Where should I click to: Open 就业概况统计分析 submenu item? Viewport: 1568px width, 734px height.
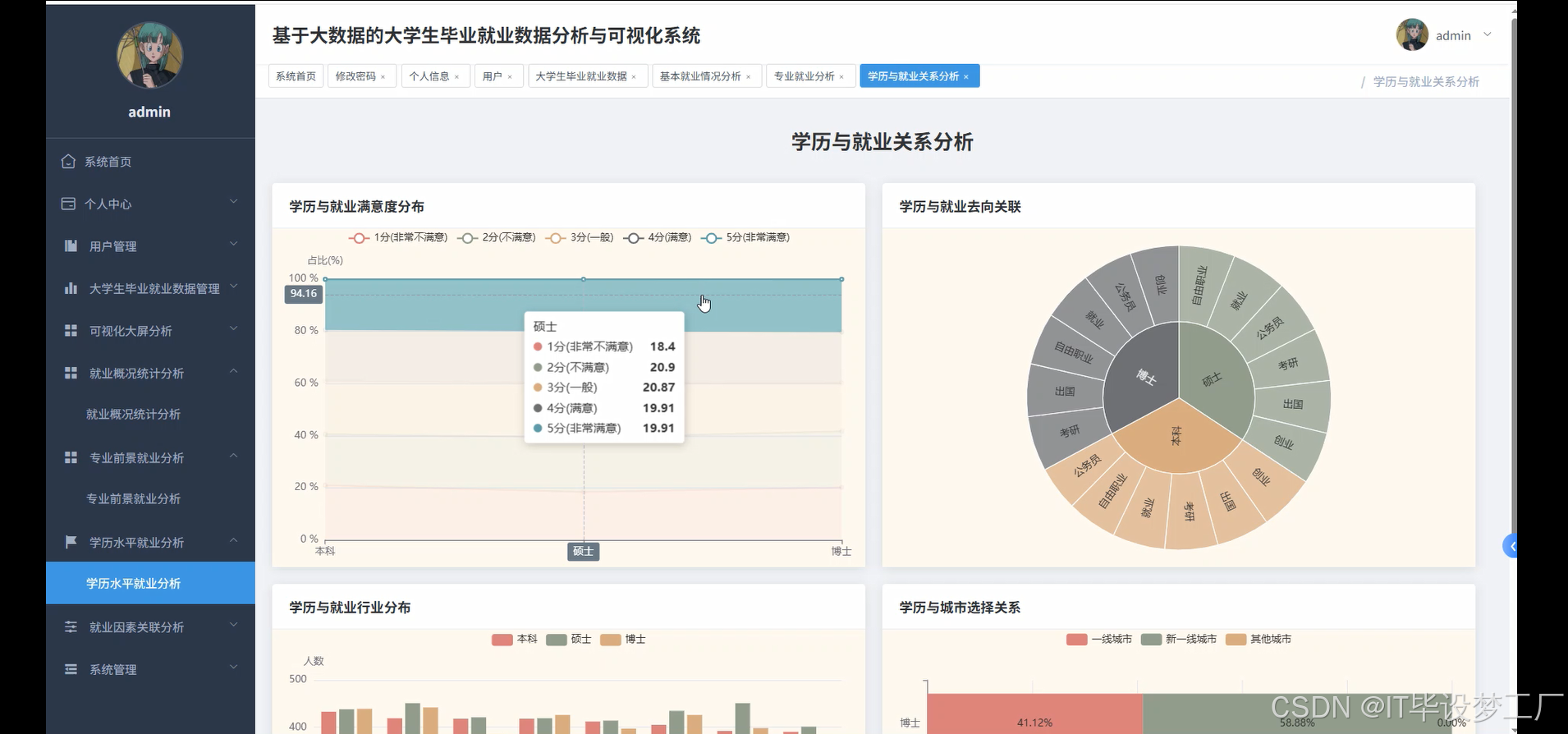[x=150, y=415]
